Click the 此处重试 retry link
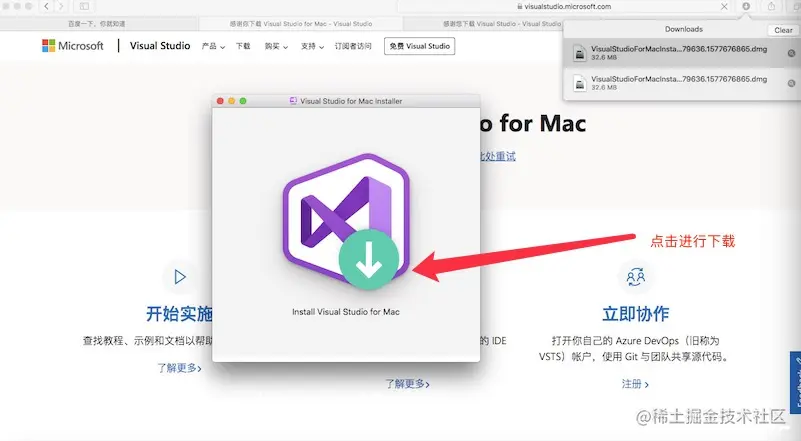 498,156
